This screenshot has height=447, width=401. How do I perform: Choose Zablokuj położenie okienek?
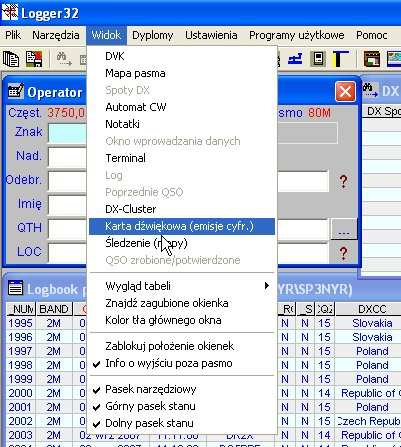pyautogui.click(x=182, y=346)
